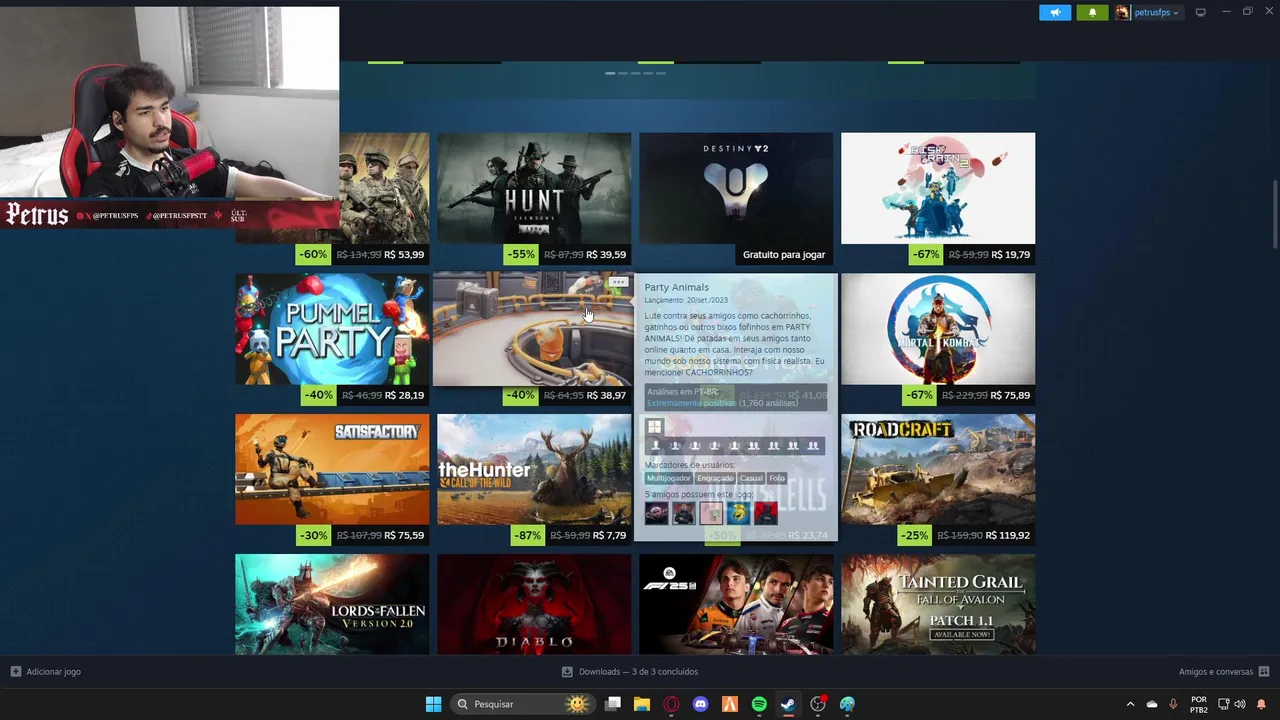The image size is (1280, 720).
Task: Open the volume speaker tray icon
Action: (1240, 704)
